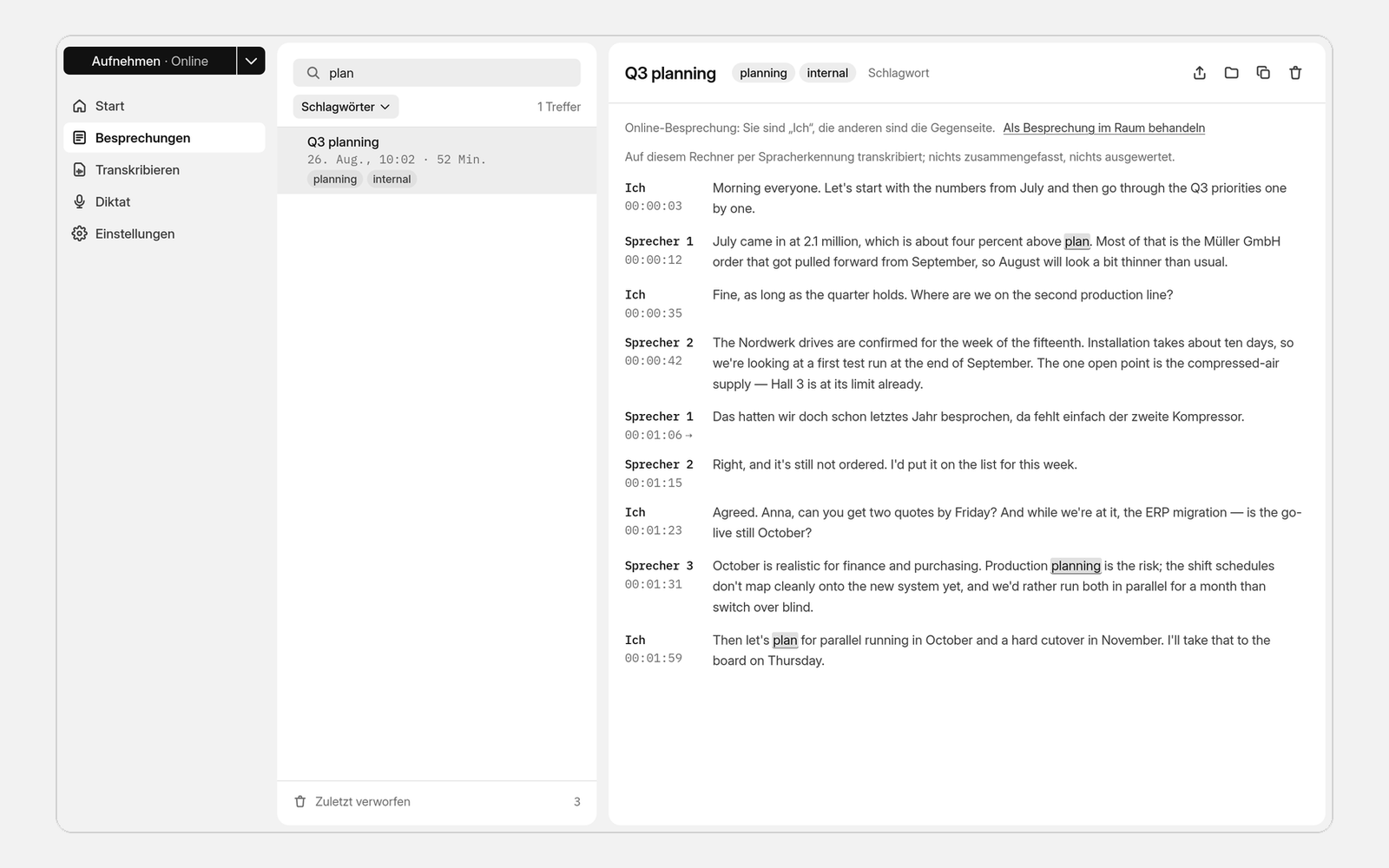Click '1 Treffer' result count
Image resolution: width=1389 pixels, height=868 pixels.
tap(558, 107)
